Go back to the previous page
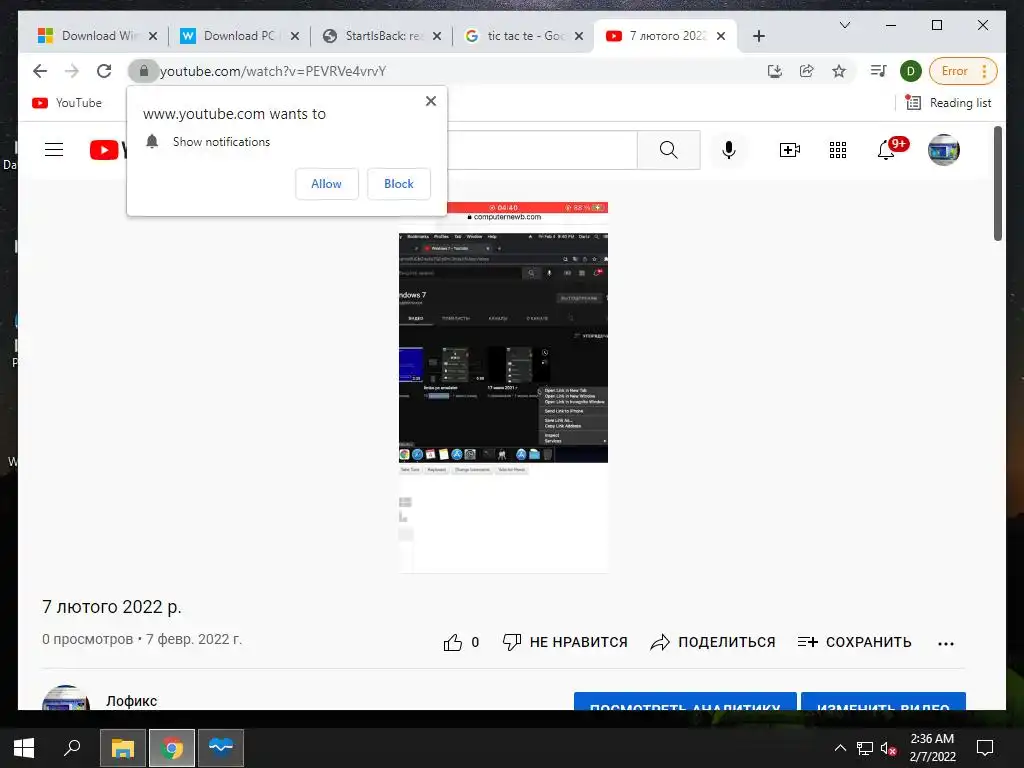Screen dimensions: 1024x768 coord(40,71)
